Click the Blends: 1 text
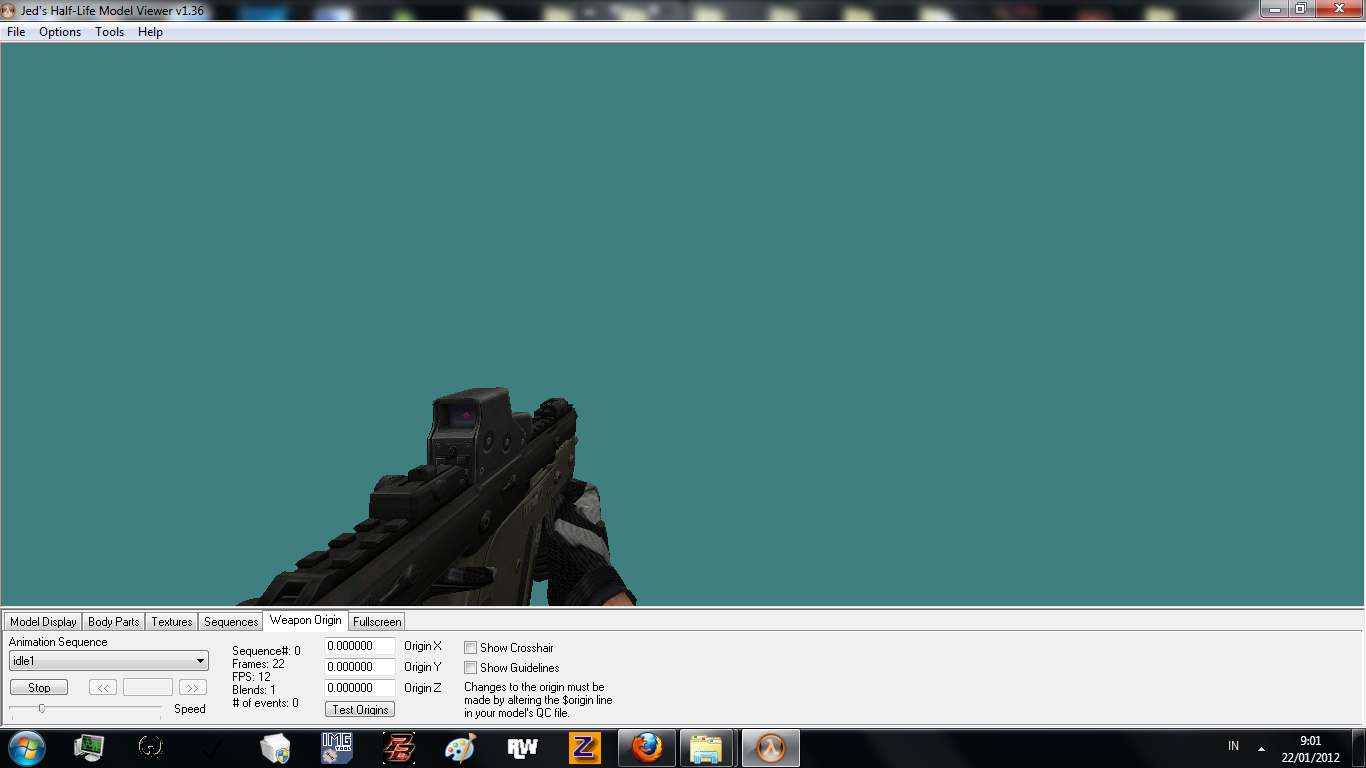1366x768 pixels. (254, 690)
